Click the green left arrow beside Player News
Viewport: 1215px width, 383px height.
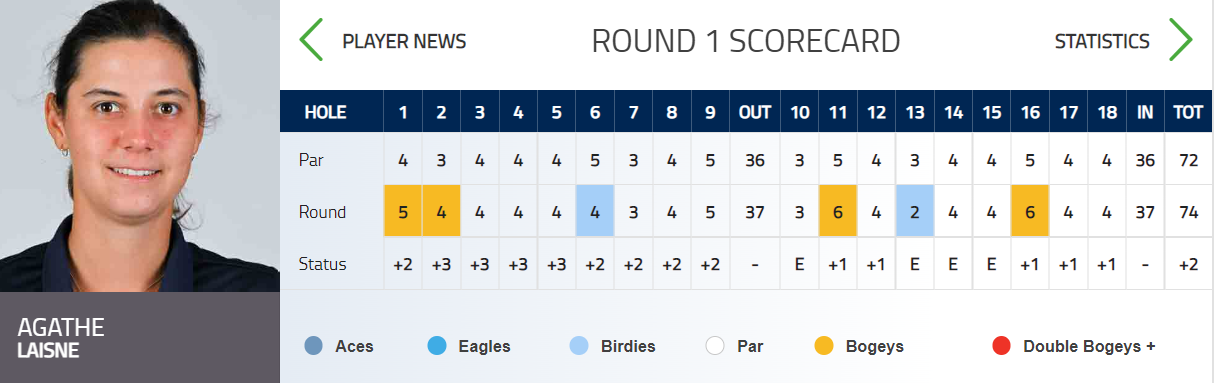coord(311,40)
